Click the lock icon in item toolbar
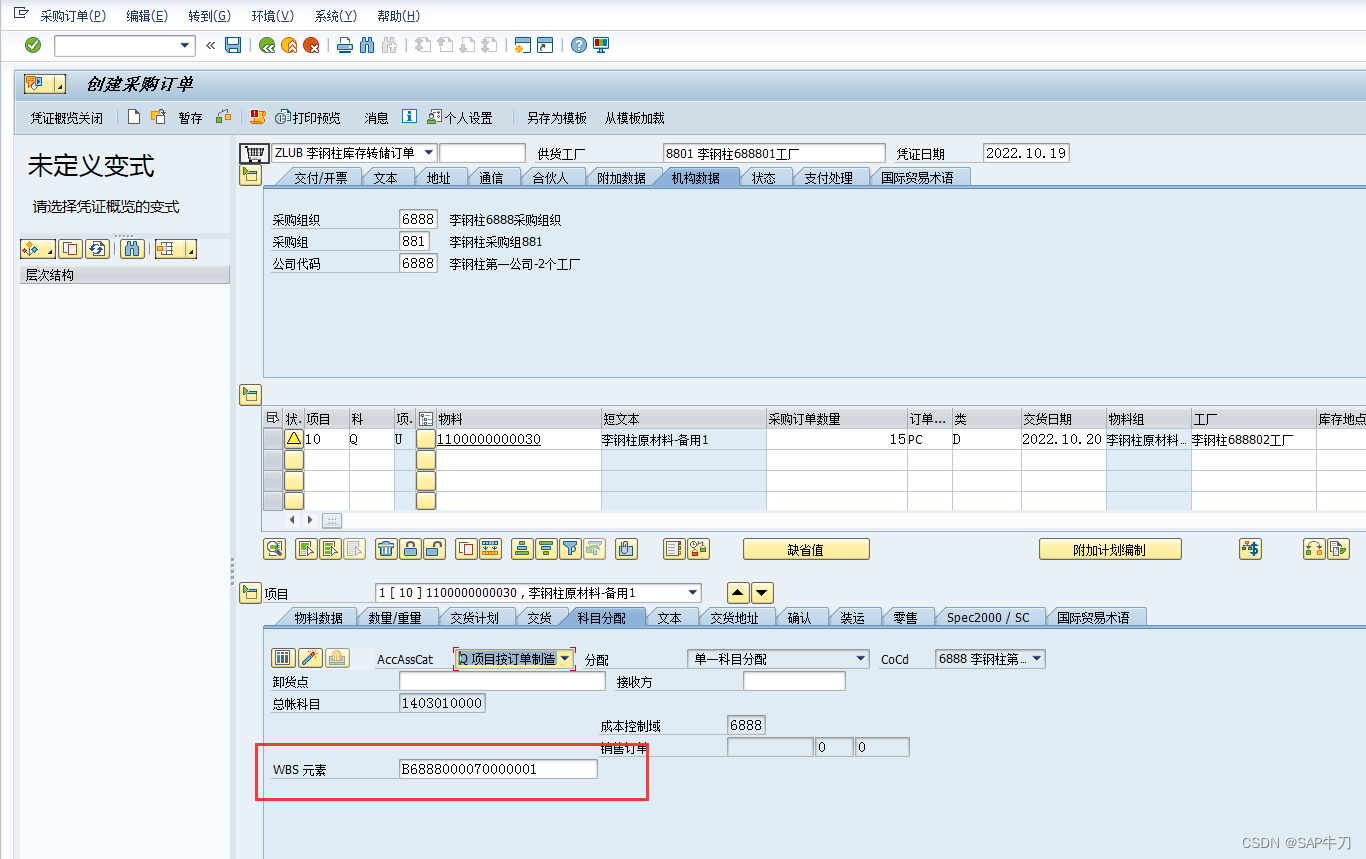The height and width of the screenshot is (859, 1366). [410, 548]
